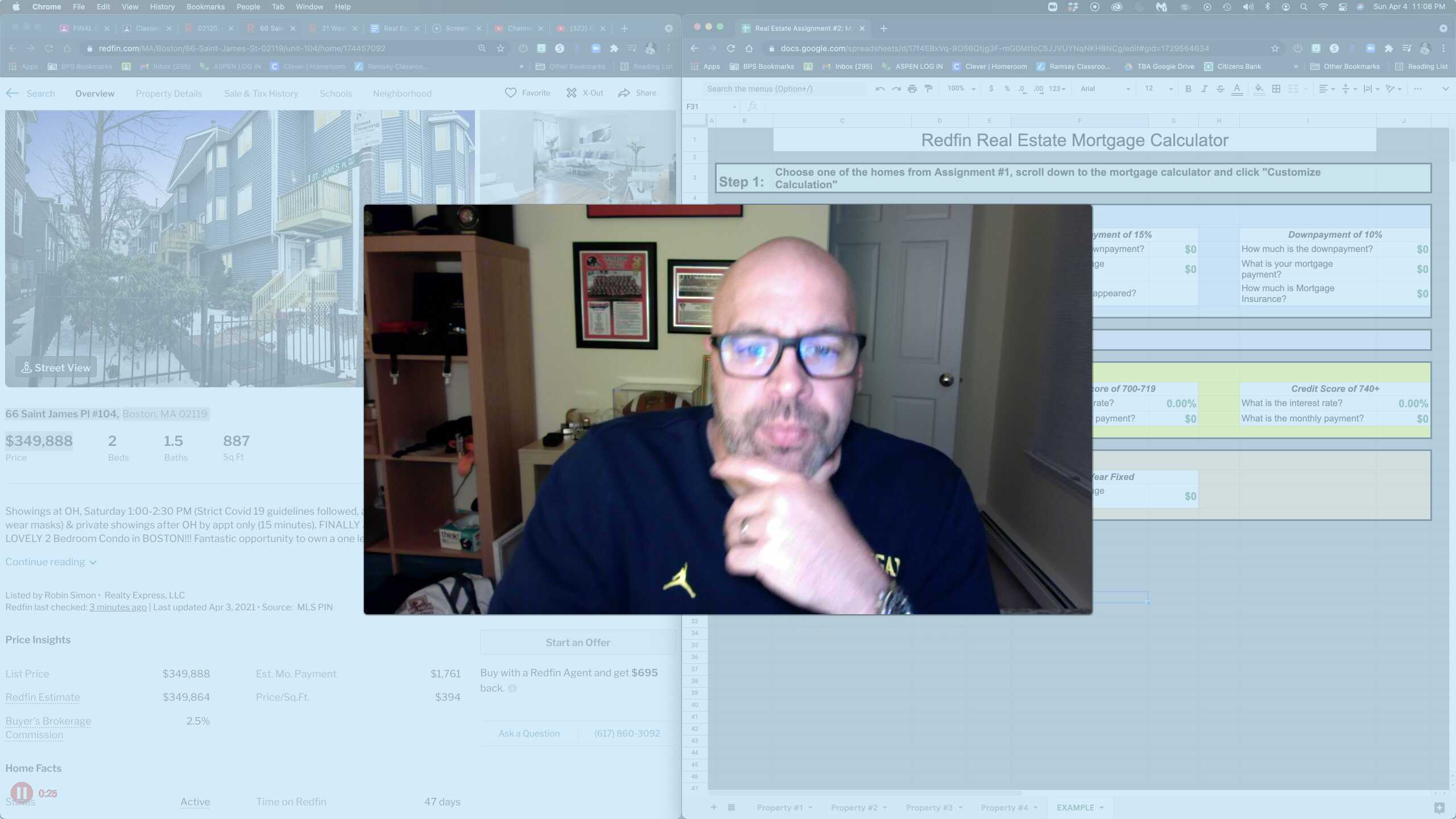1456x819 pixels.
Task: Open the fill color picker
Action: point(1259,89)
